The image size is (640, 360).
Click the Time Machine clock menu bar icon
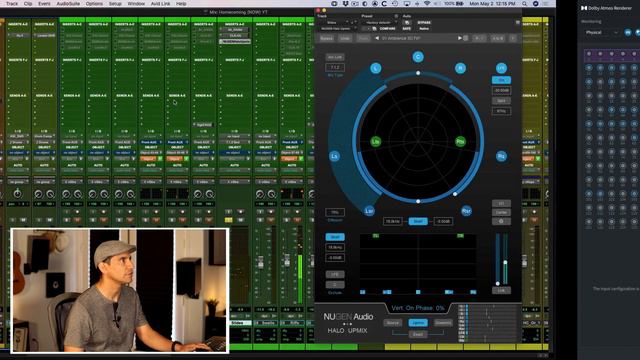(395, 3)
